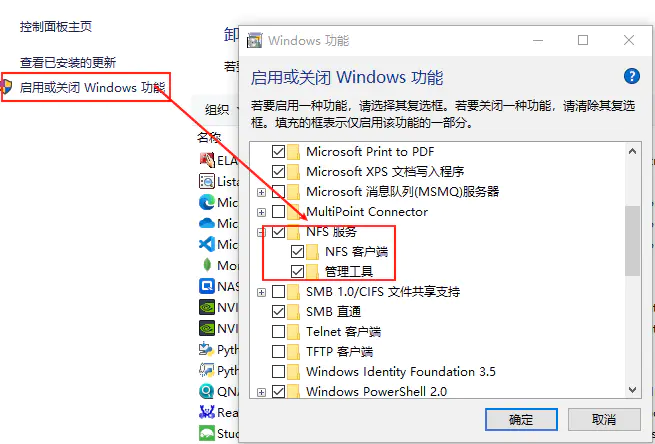
Task: Select the OneDrive cloud icon in the list
Action: pyautogui.click(x=207, y=223)
